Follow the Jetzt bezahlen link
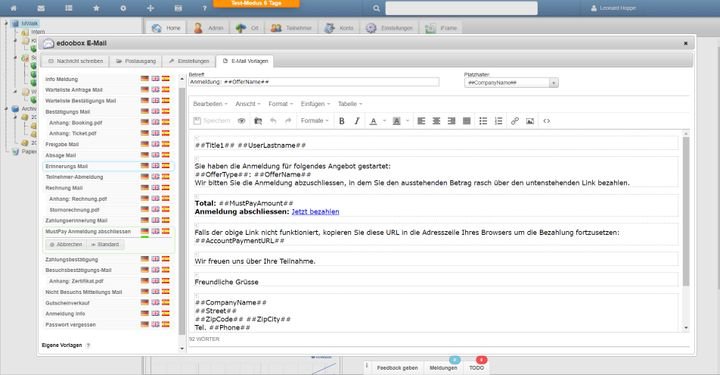This screenshot has width=720, height=375. tap(315, 212)
